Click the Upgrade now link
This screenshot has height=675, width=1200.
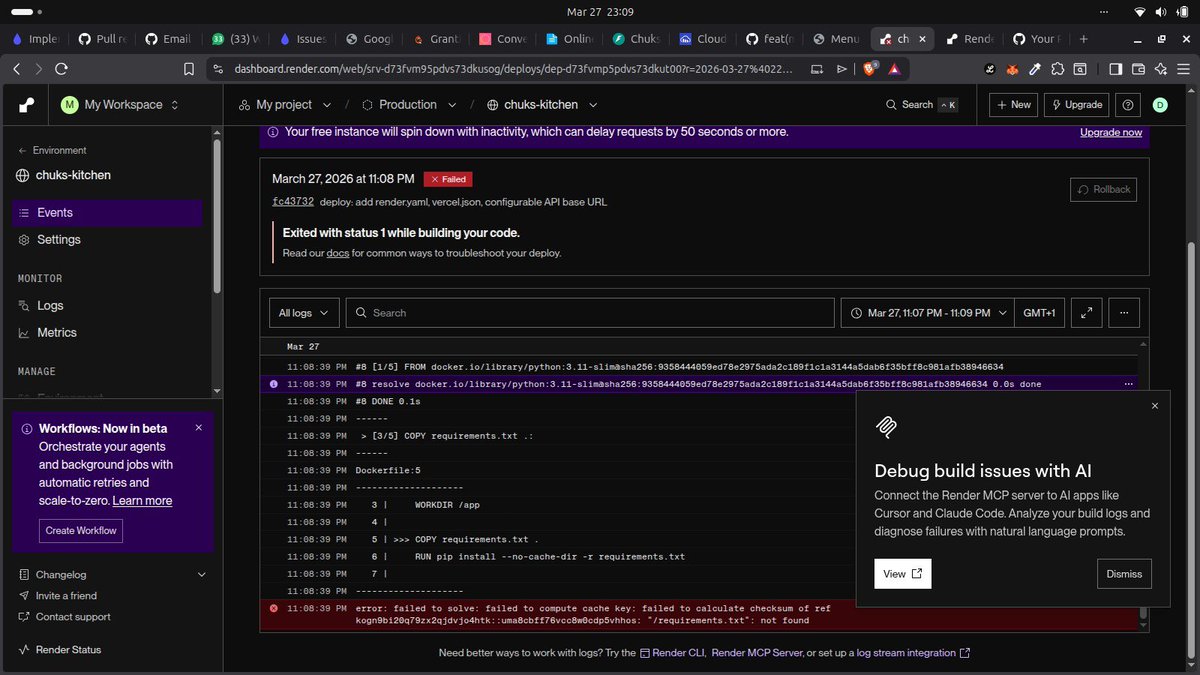click(x=1110, y=132)
